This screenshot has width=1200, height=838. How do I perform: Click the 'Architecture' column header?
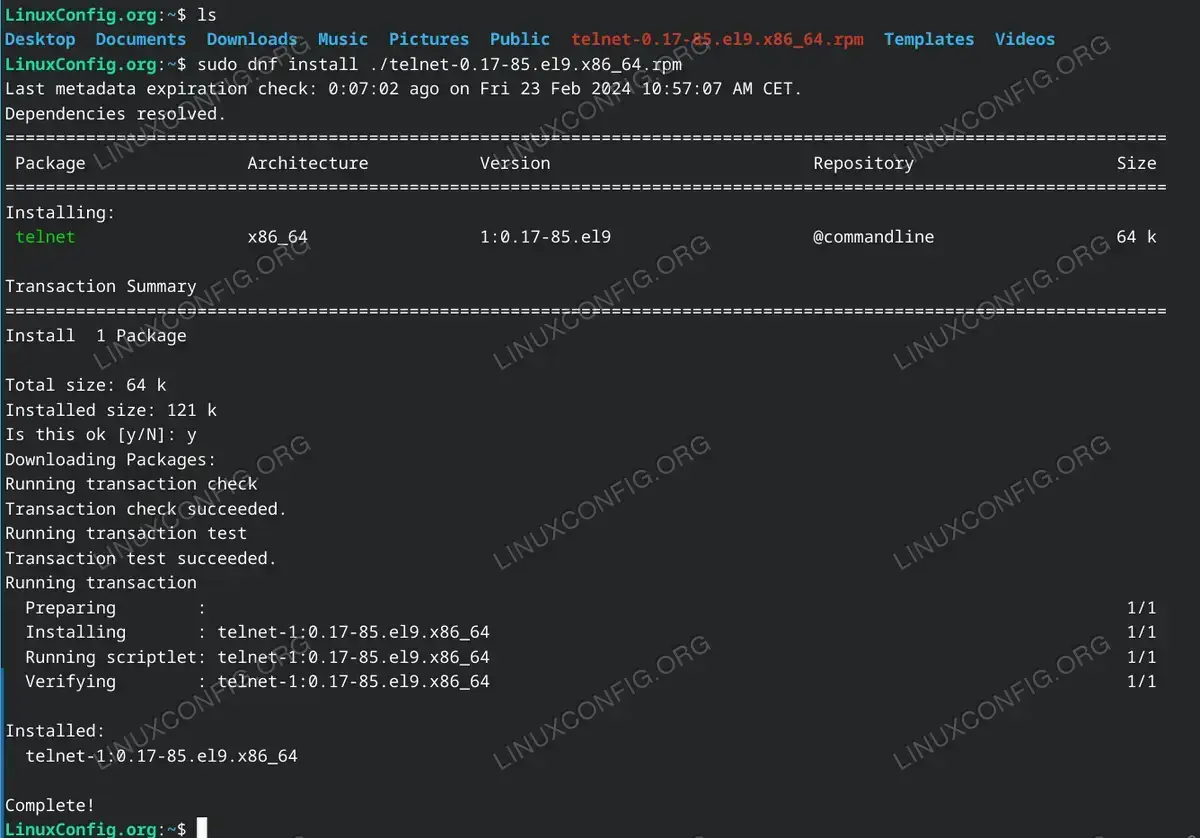pos(308,163)
